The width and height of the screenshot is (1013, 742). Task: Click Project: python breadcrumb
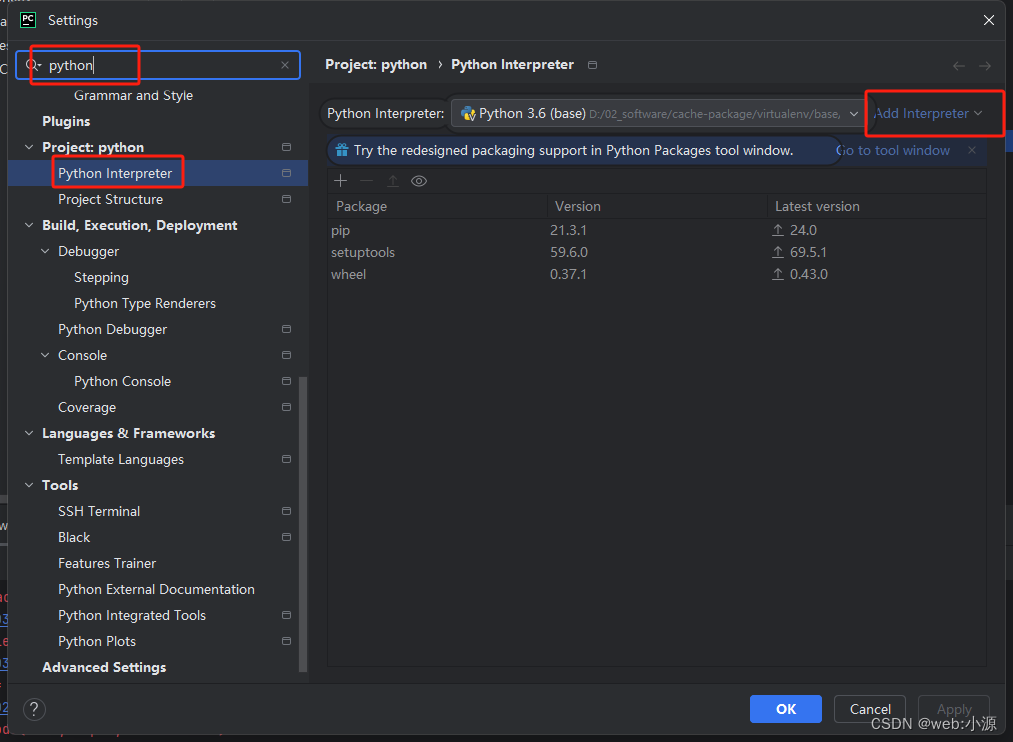pos(376,65)
